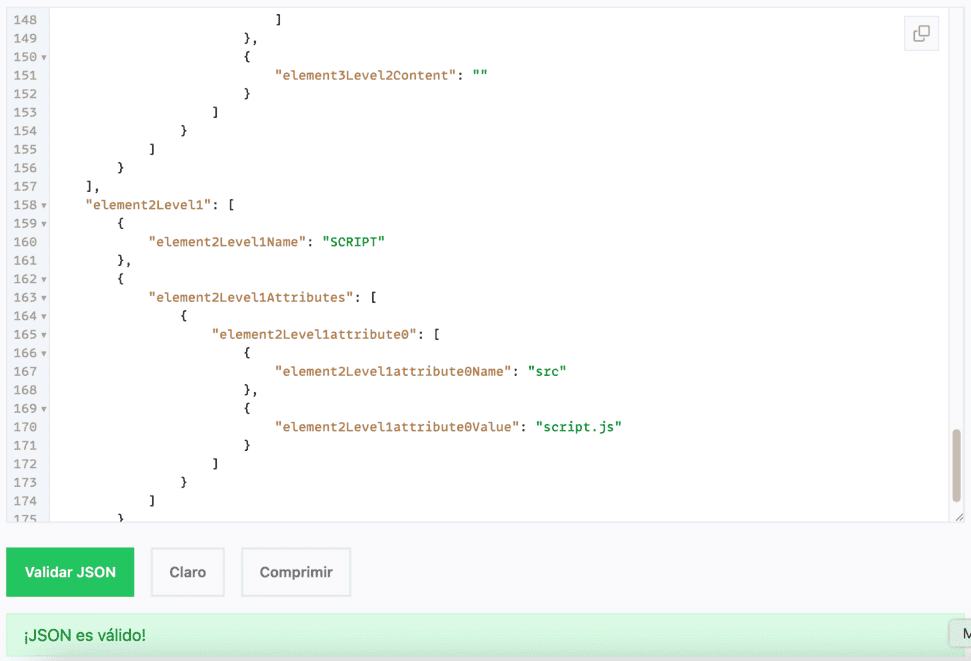The image size is (971, 661).
Task: Collapse the element2Level1attribute0 array at line 165
Action: [x=44, y=335]
